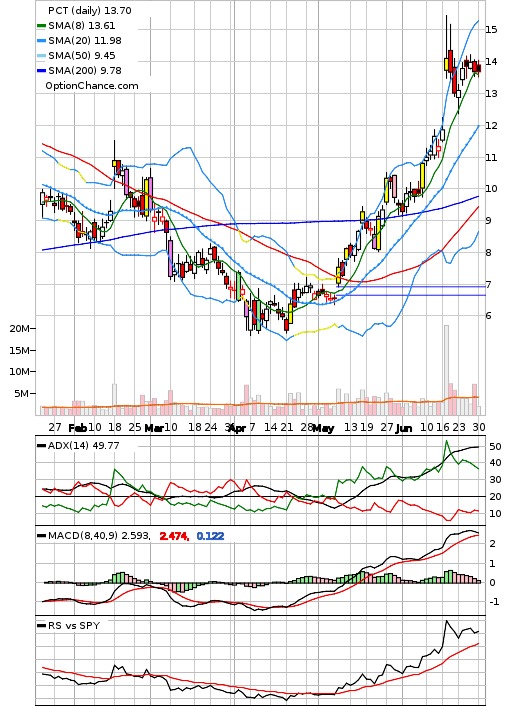Click the 20M volume axis label
The image size is (526, 706).
(19, 329)
